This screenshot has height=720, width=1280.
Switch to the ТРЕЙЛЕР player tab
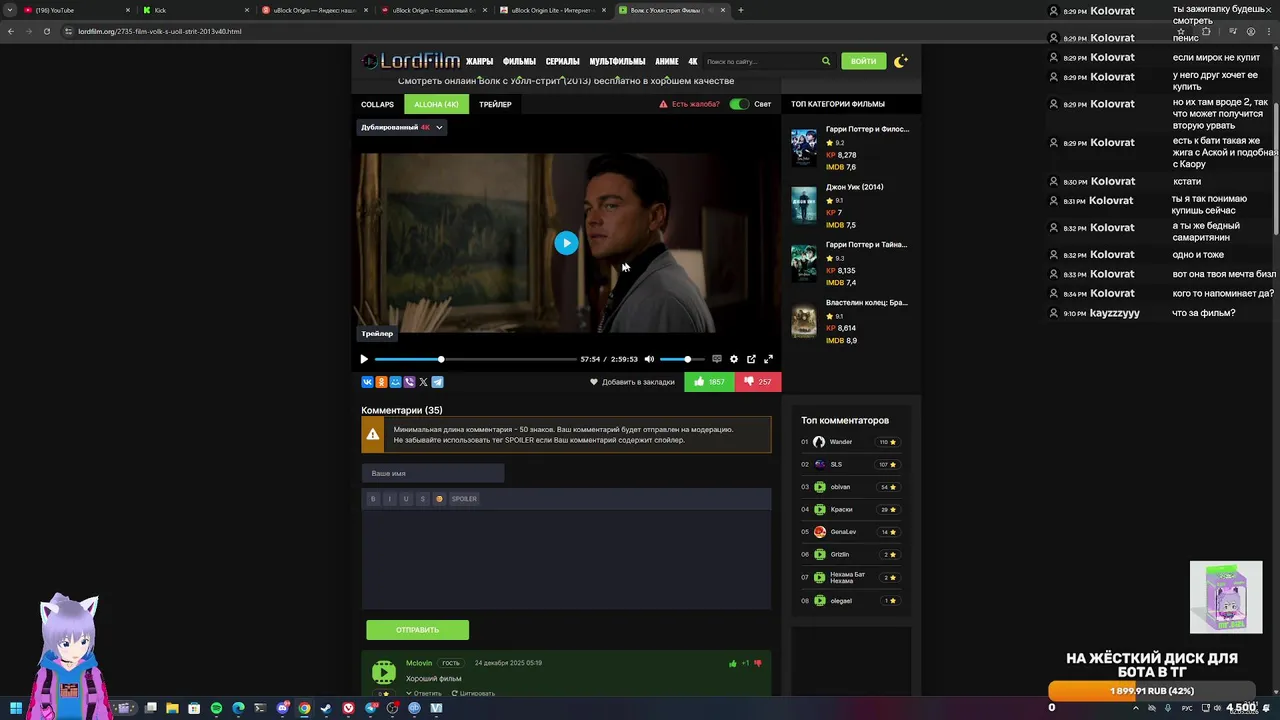(495, 104)
